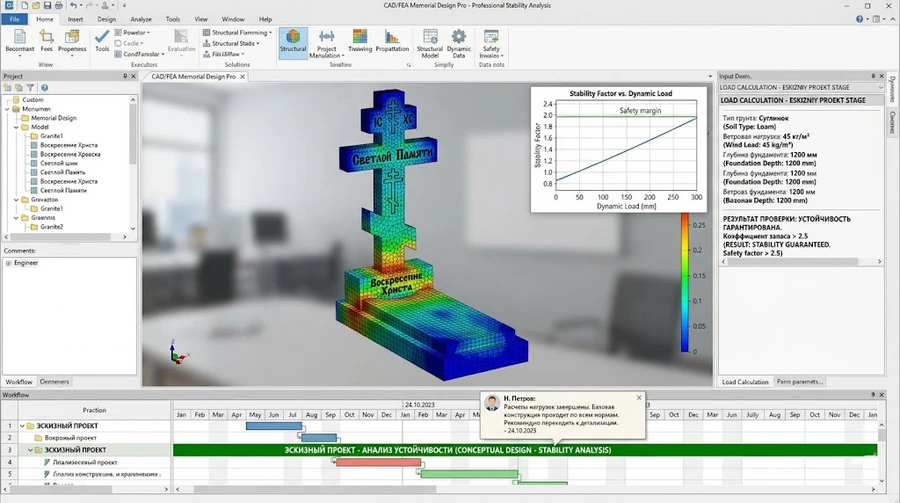The image size is (900, 503).
Task: Click the Save disk icon in quick access toolbar
Action: pos(47,5)
